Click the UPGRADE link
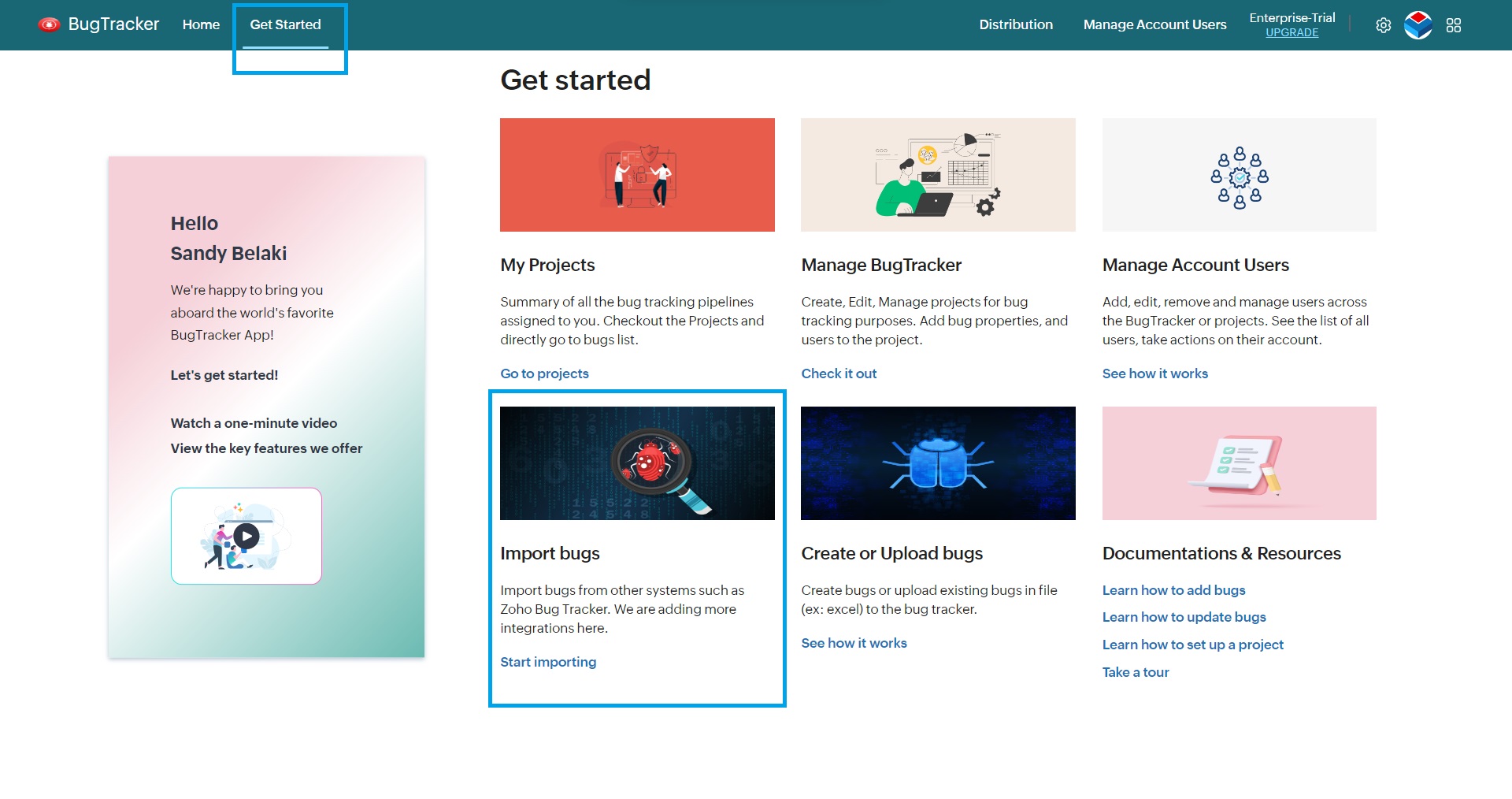 pyautogui.click(x=1291, y=32)
